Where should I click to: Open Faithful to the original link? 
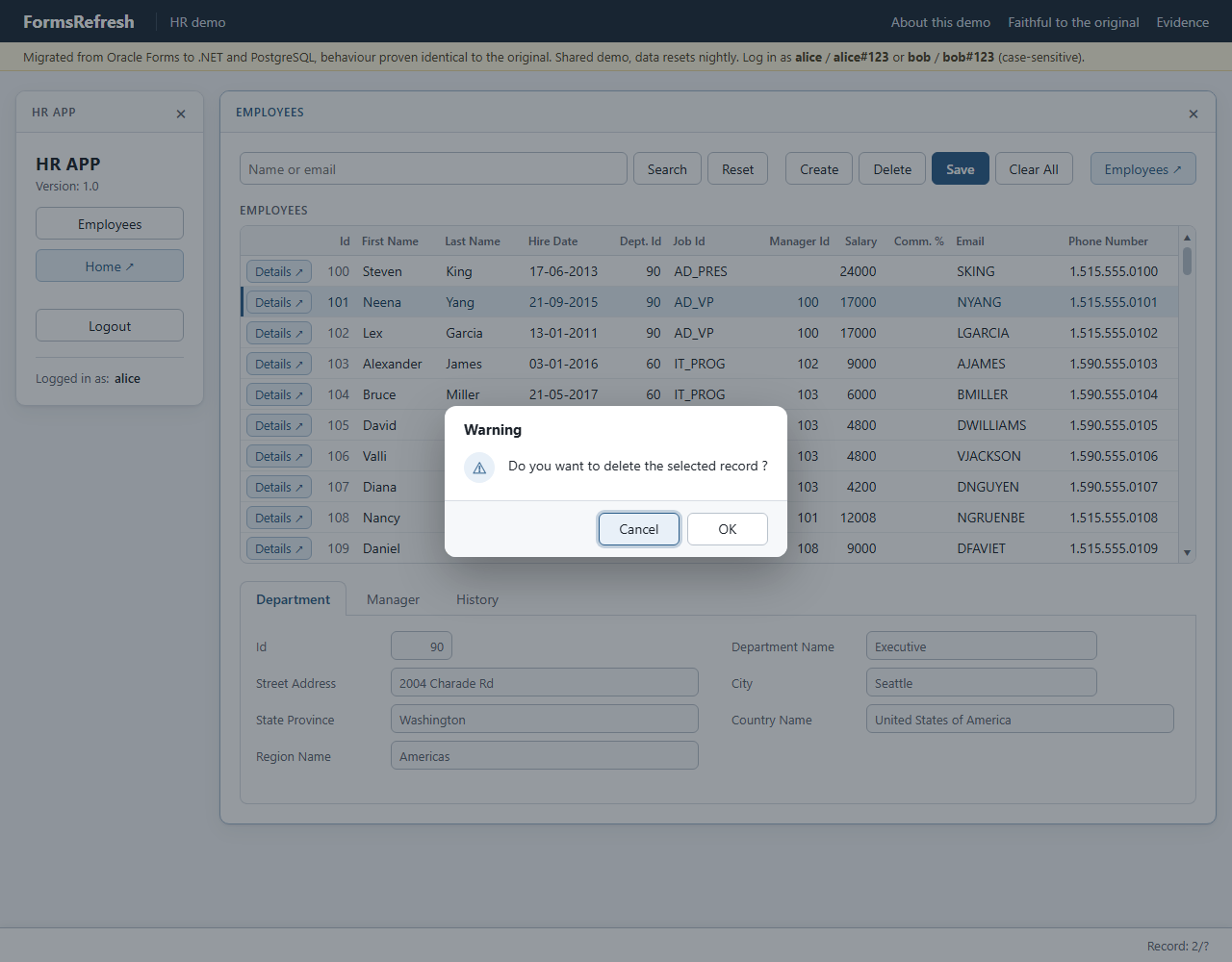click(x=1073, y=22)
